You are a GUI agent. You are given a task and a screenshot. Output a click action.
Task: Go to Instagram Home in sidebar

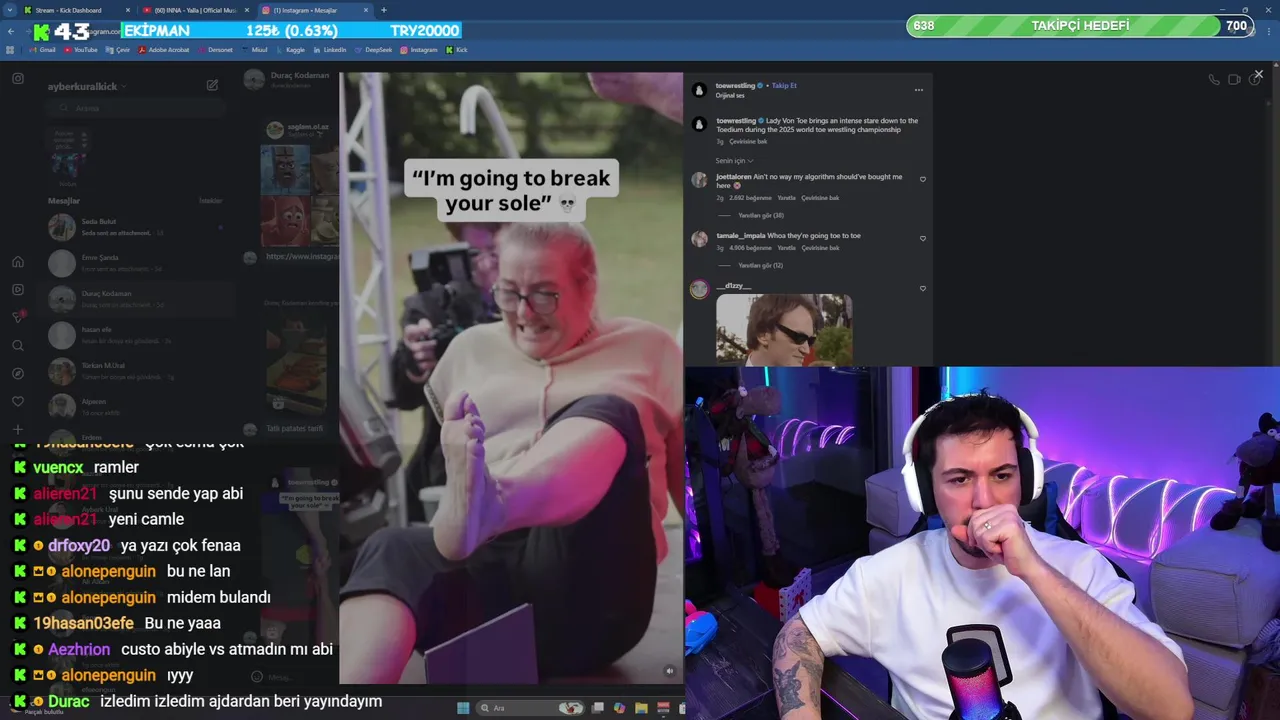[x=18, y=262]
